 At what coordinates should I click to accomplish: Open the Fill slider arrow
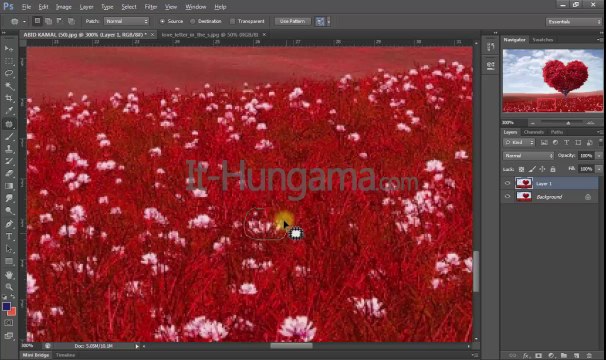[599, 169]
